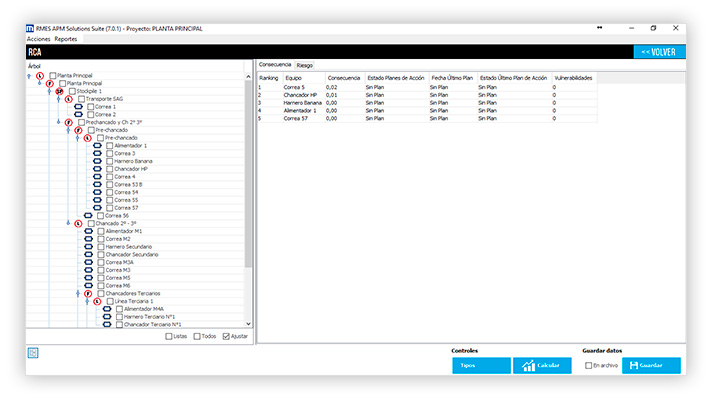Click the icon beside Correa M3A

pos(89,262)
